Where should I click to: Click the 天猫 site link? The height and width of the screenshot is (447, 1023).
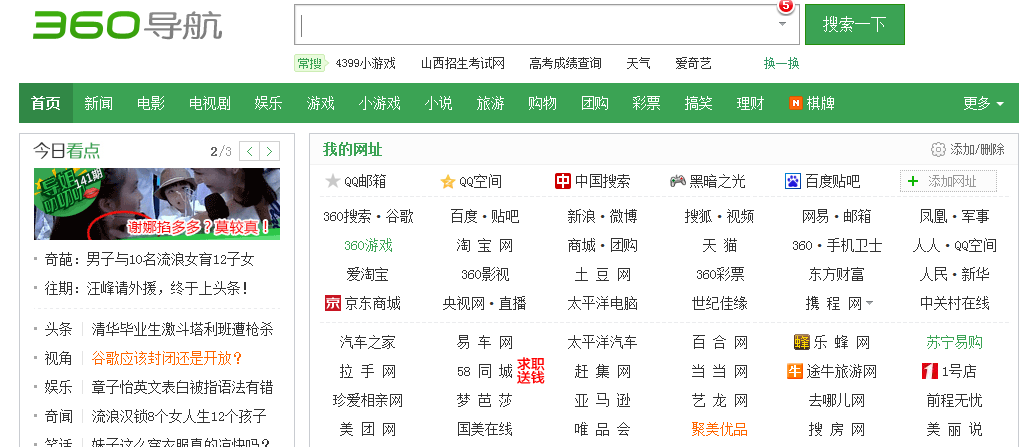point(720,245)
